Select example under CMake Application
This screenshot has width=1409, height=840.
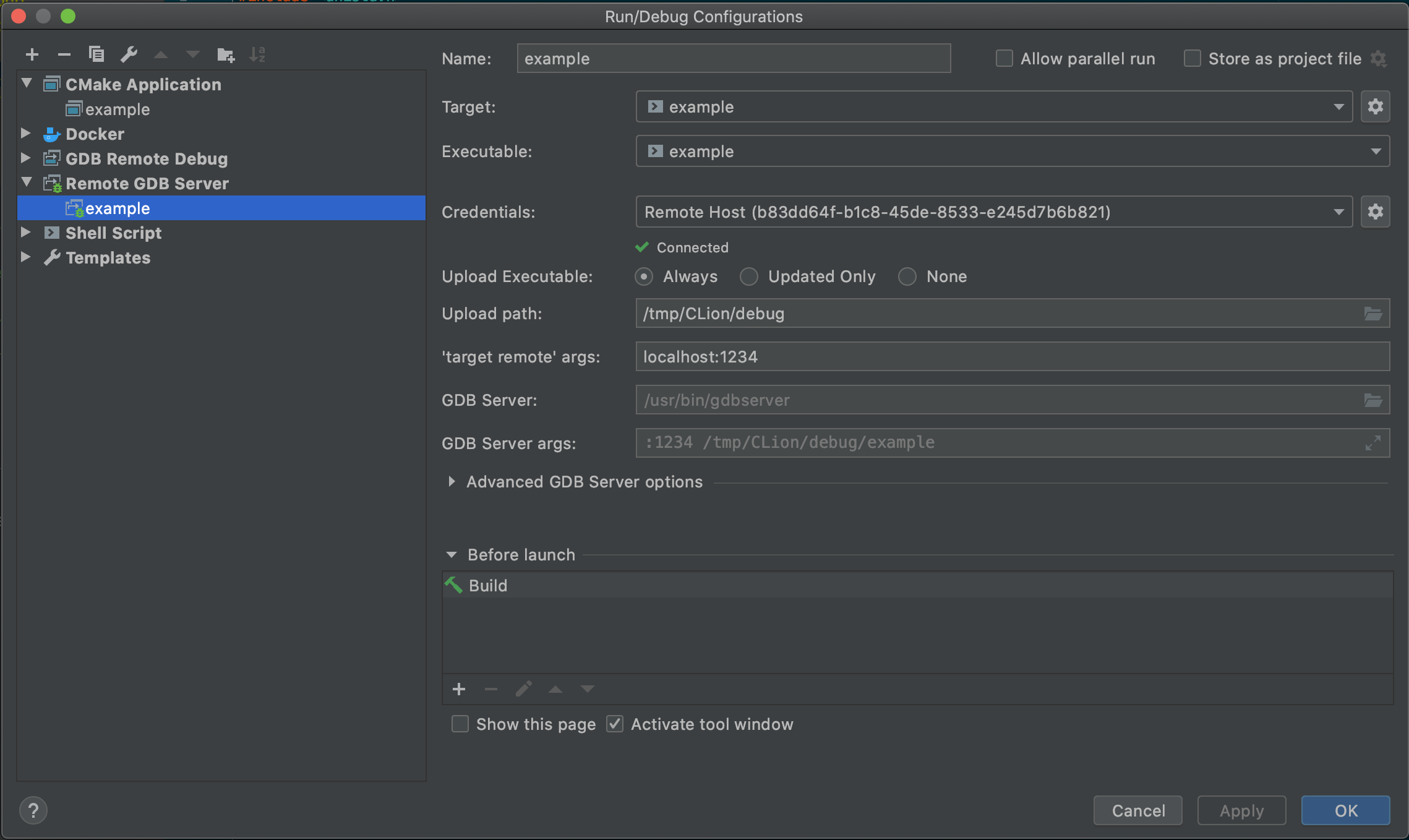(117, 109)
